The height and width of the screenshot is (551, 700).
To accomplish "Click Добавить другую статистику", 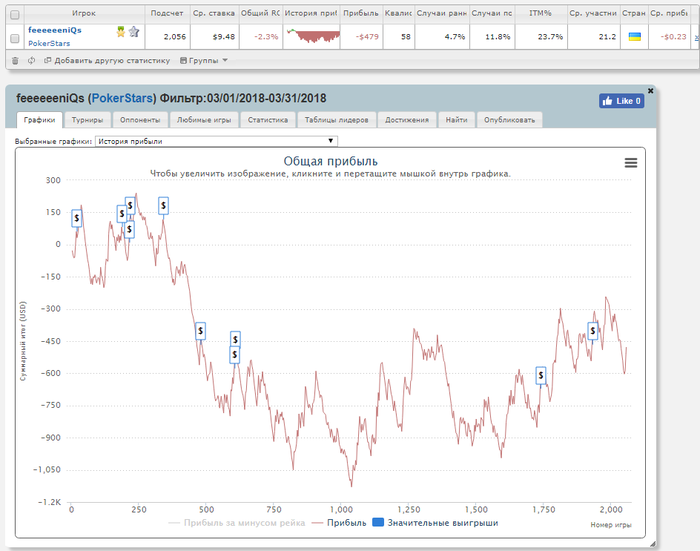I will pos(112,60).
